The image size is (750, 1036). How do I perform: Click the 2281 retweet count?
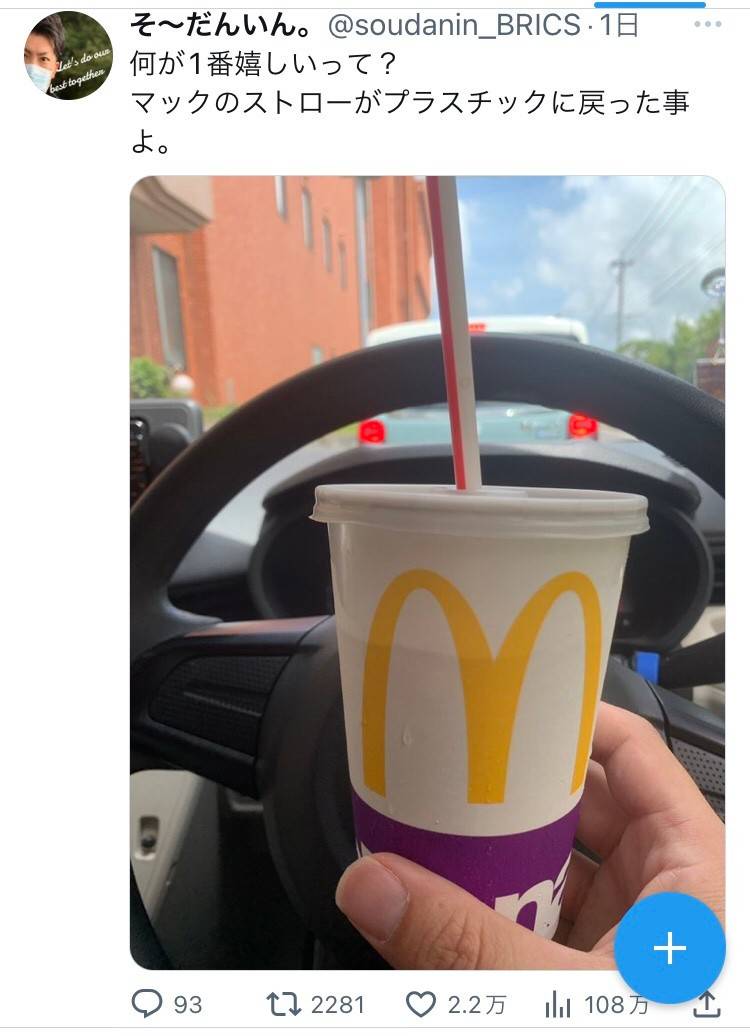click(x=338, y=1005)
